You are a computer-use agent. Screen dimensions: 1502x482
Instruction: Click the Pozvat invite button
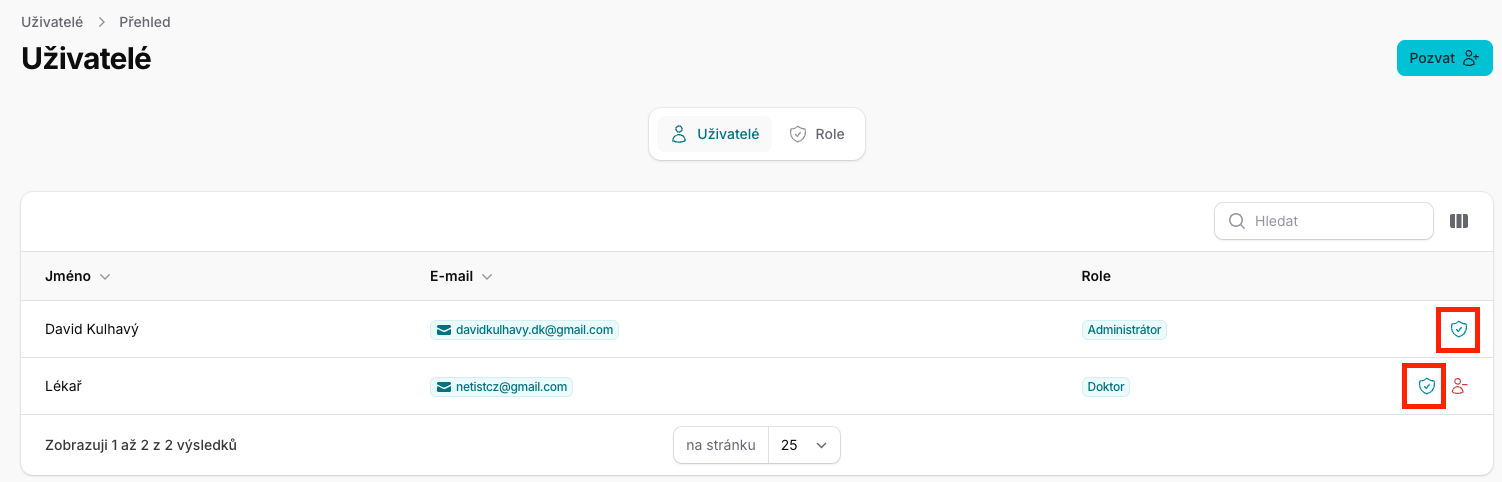point(1443,58)
